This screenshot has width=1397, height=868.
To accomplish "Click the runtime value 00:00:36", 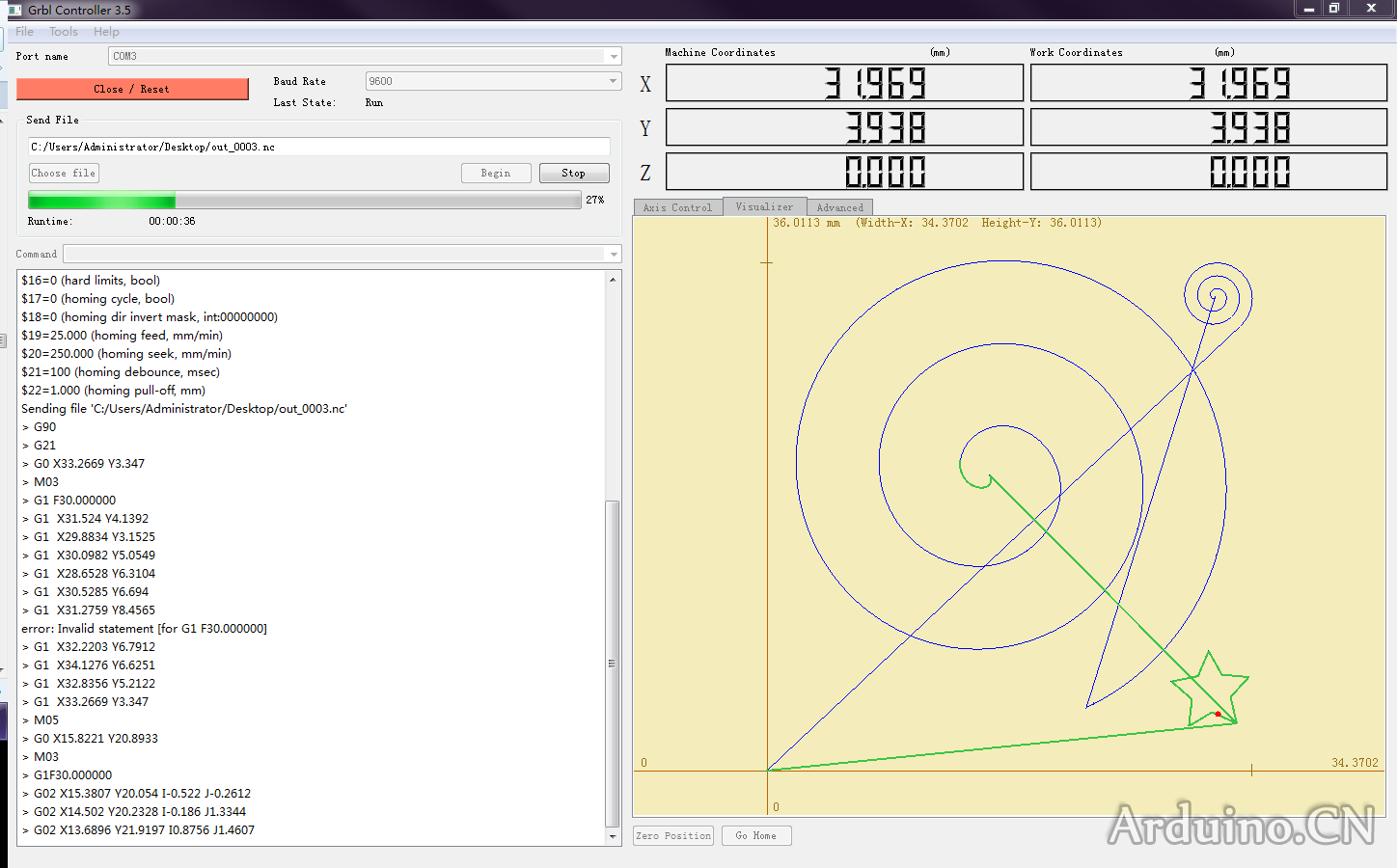I will [172, 222].
